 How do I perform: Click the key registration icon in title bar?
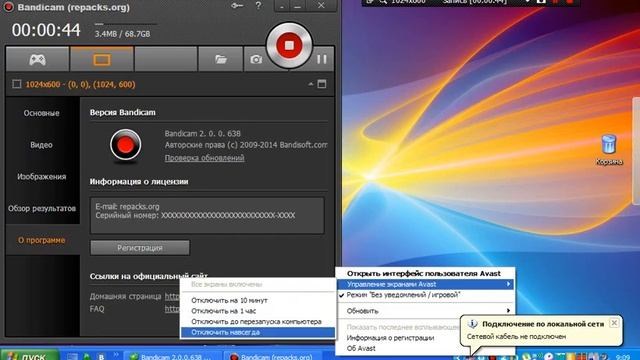coord(237,6)
